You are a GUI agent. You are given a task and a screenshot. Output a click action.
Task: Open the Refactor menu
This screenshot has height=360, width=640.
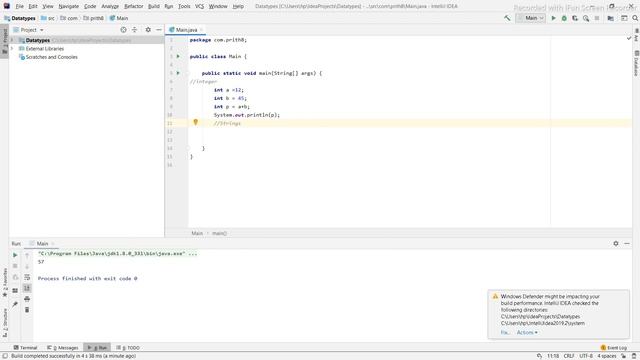133,6
